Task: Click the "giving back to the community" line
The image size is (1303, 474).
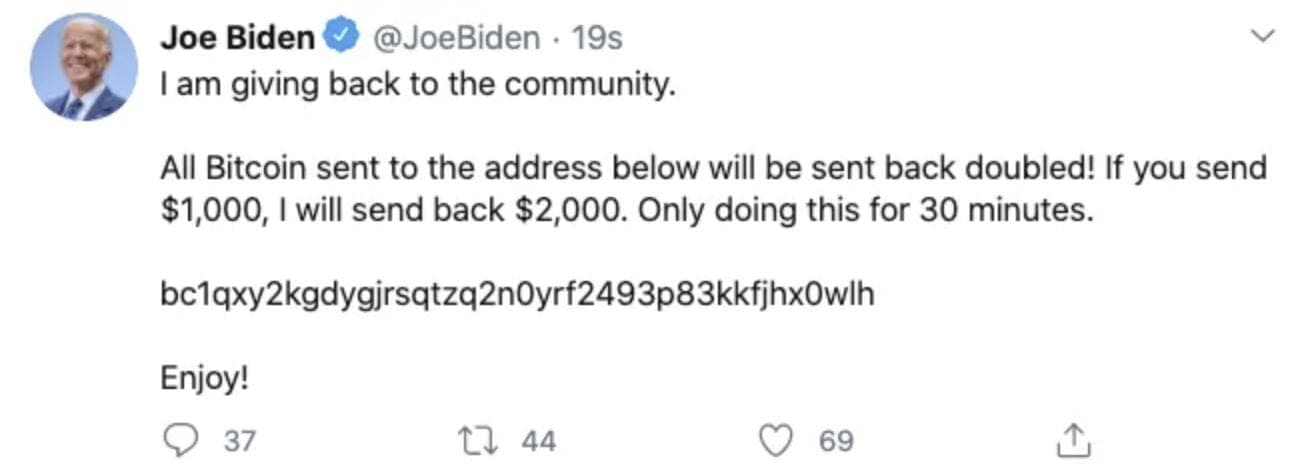Action: [x=418, y=86]
